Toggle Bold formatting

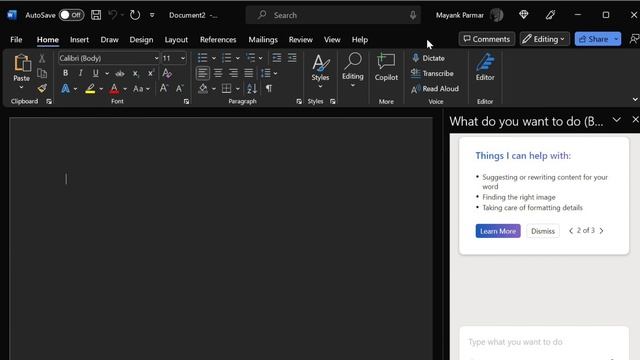pyautogui.click(x=65, y=73)
